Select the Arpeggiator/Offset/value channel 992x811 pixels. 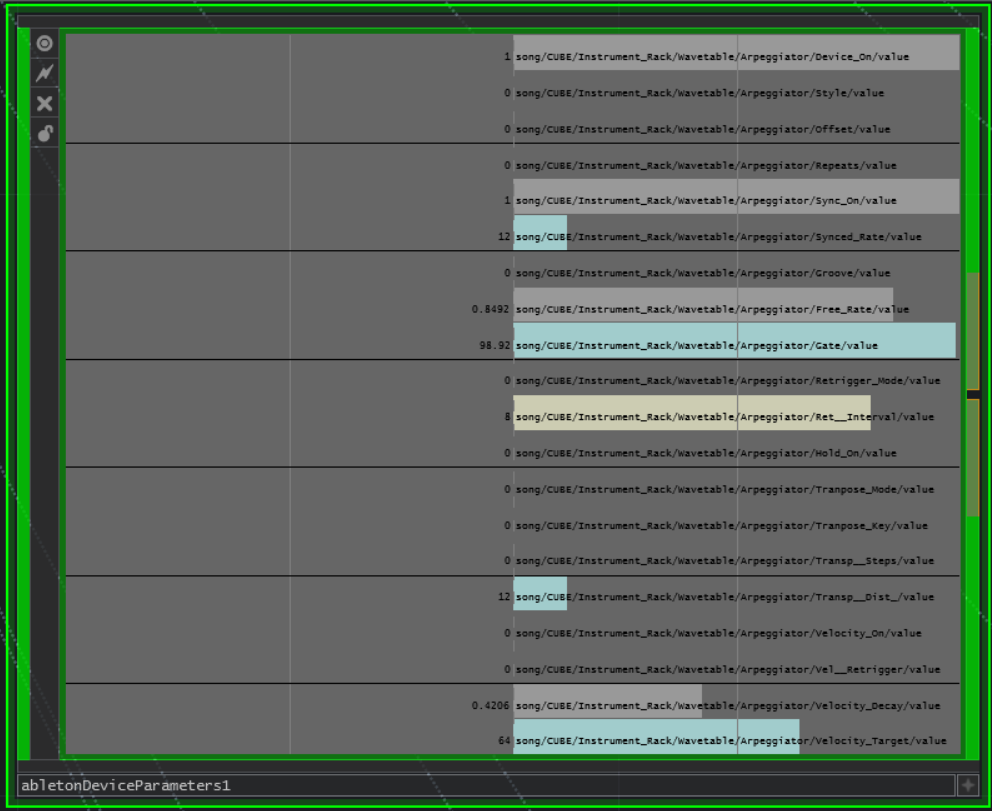click(703, 129)
